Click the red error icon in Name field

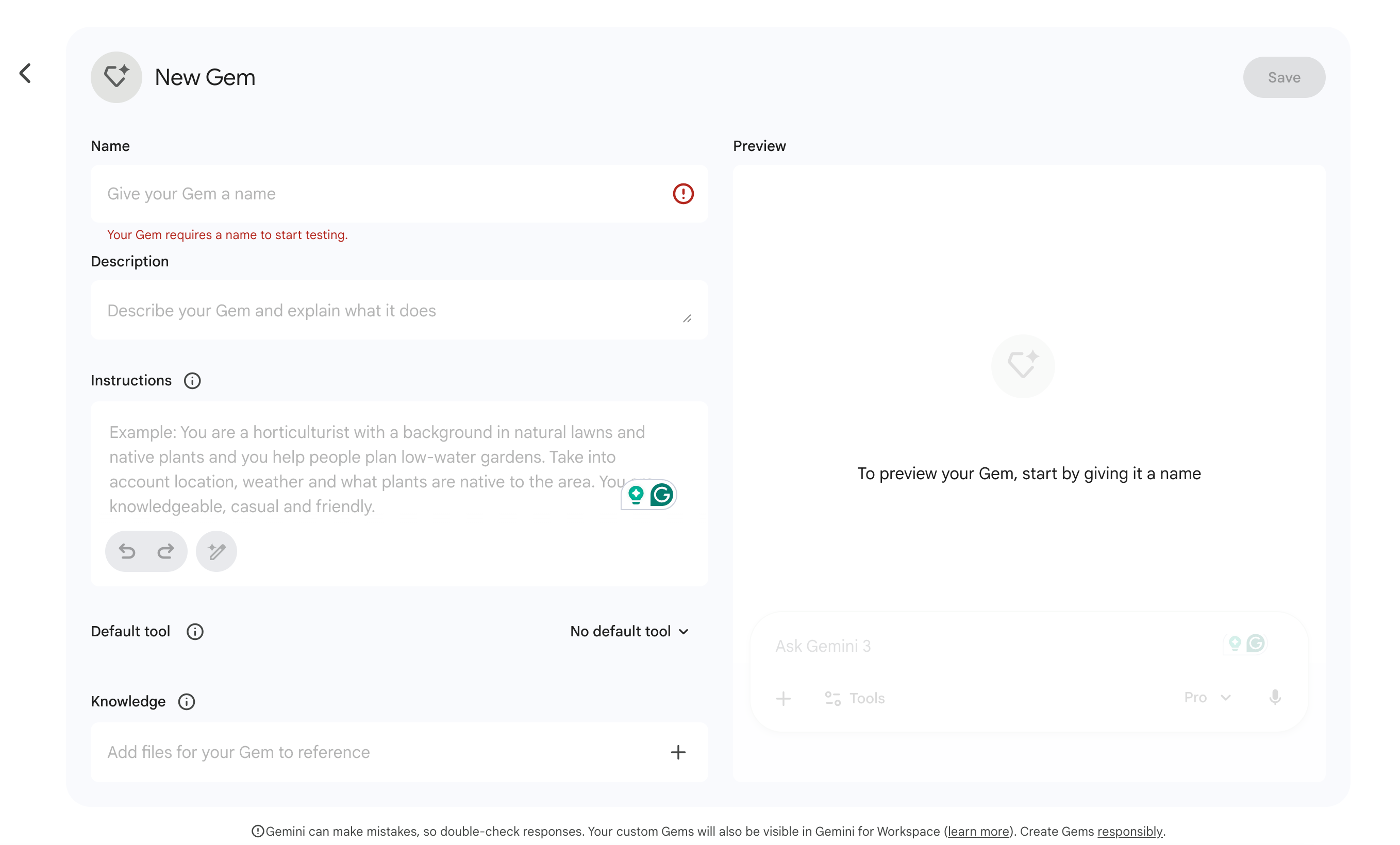[683, 194]
